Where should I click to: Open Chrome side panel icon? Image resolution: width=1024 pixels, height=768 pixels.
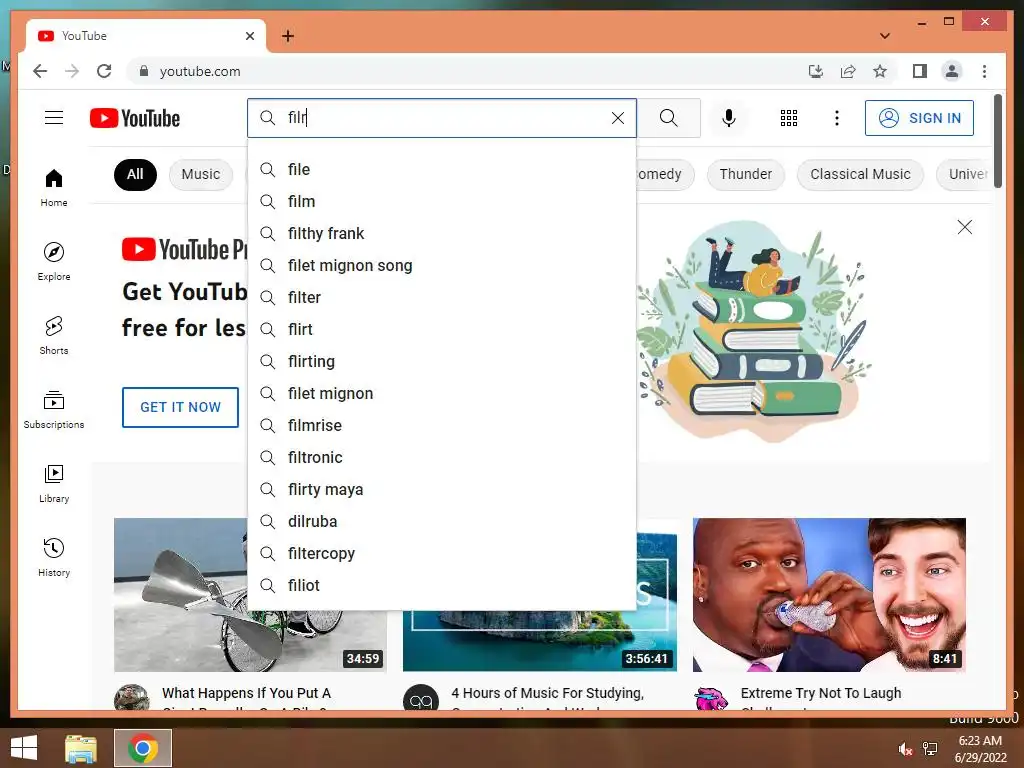(x=920, y=71)
